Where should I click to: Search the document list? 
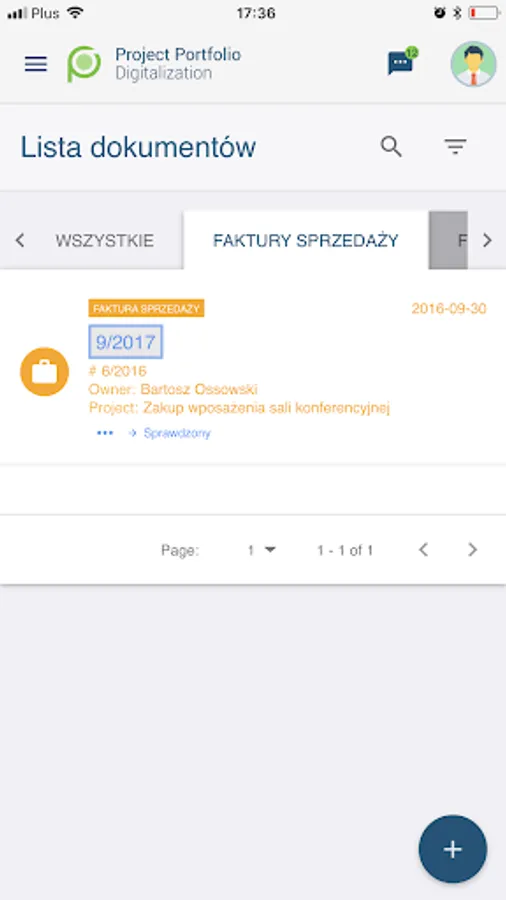tap(391, 147)
